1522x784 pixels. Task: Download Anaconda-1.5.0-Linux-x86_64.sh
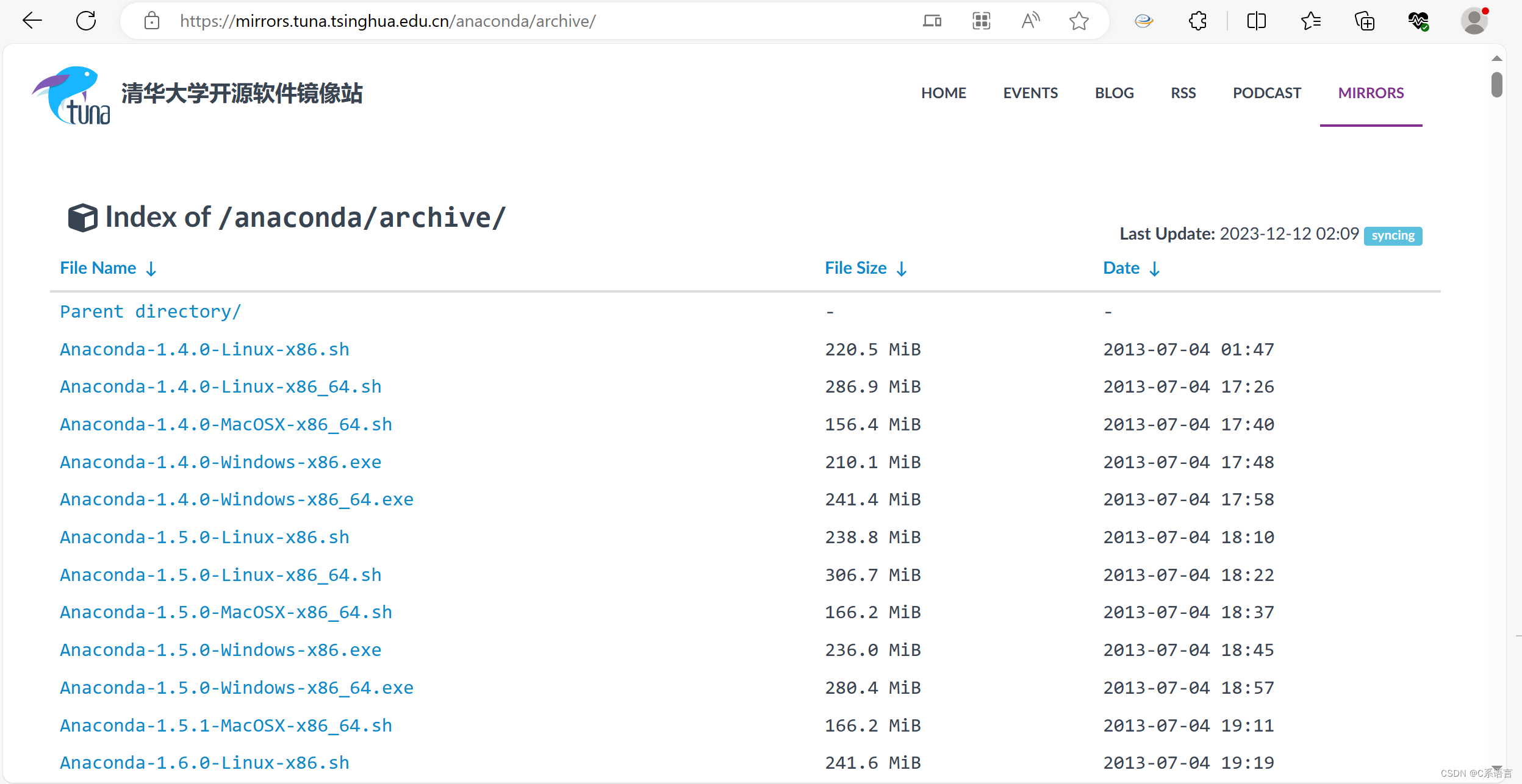[x=220, y=575]
